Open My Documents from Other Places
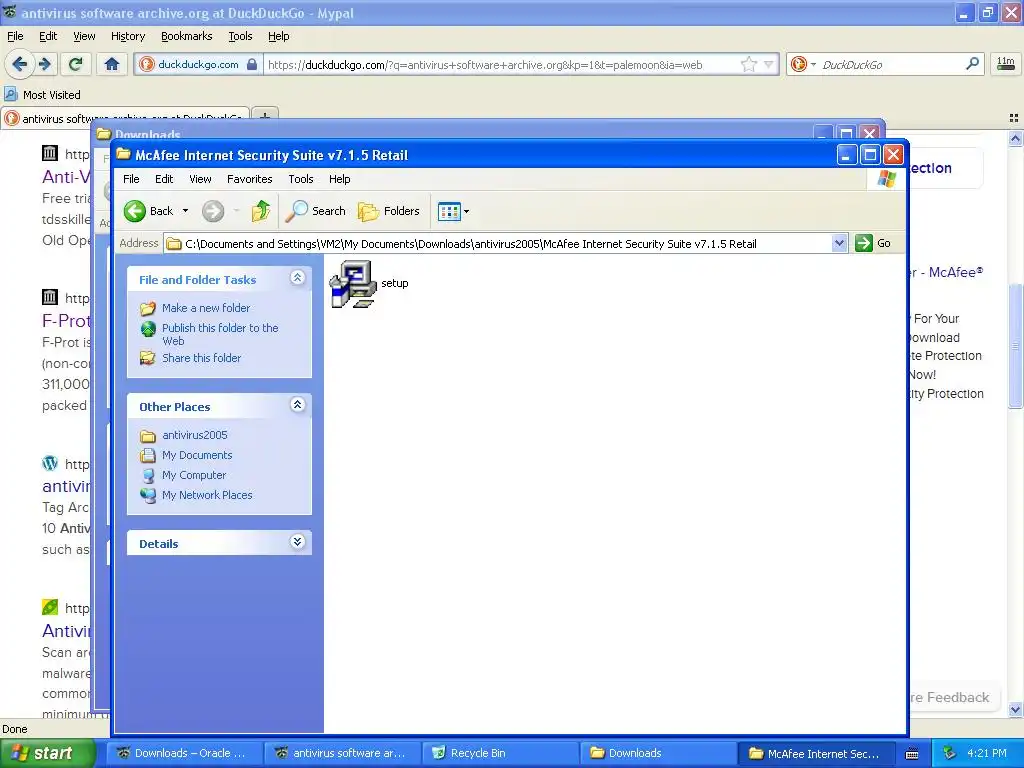 [x=197, y=455]
